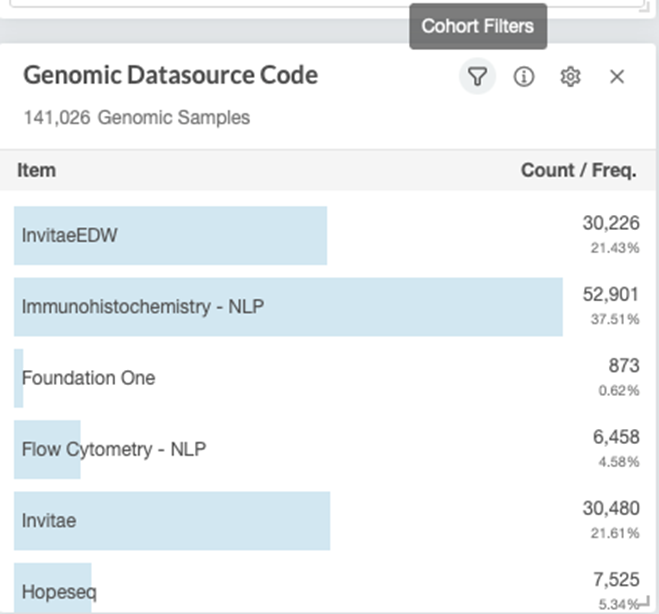
Task: Close the Genomic Datasource Code panel
Action: pos(617,76)
